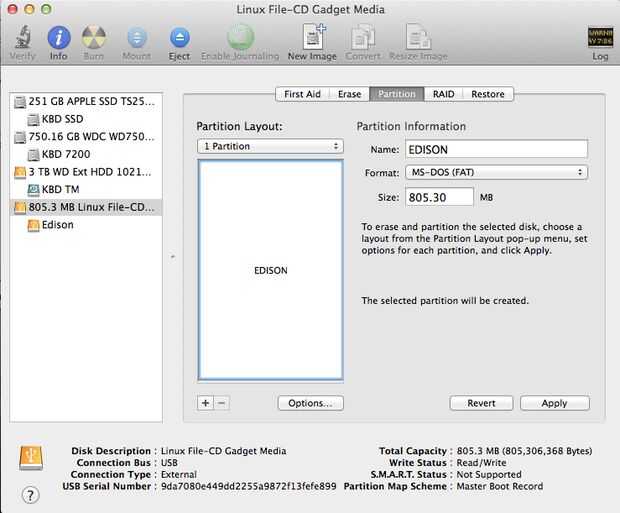
Task: Open the Log toolbar icon
Action: 600,37
